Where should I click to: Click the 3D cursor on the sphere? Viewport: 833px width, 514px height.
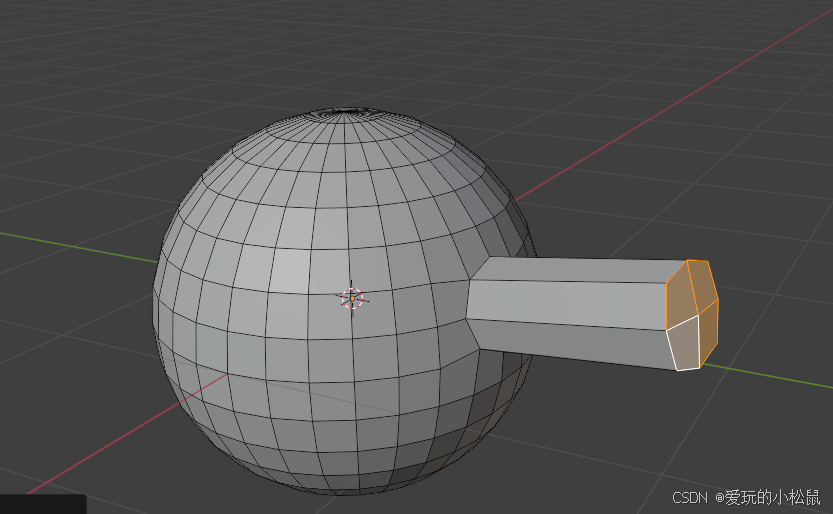pos(352,298)
